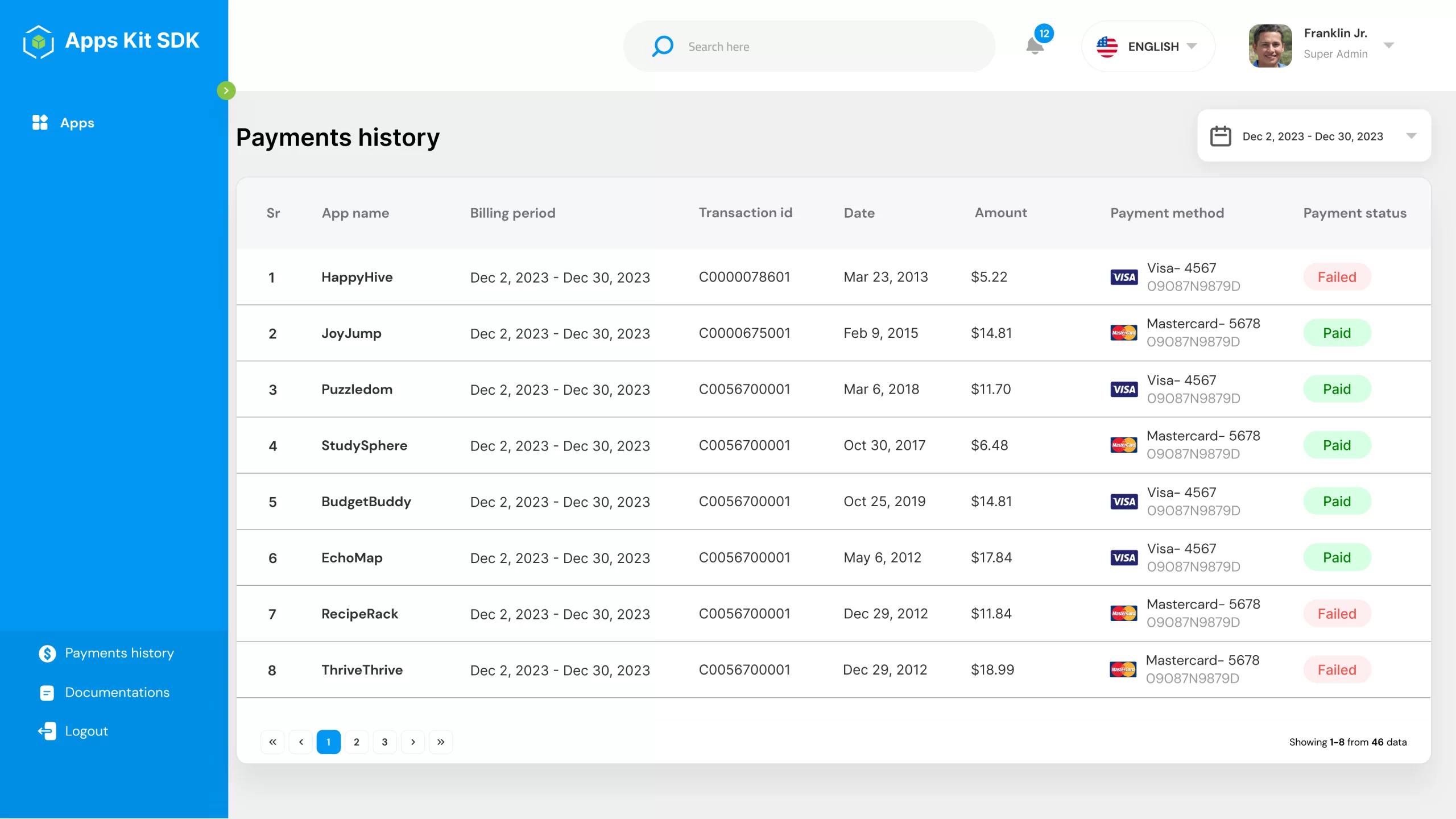Click the $18.99 amount cell
Viewport: 1456px width, 819px height.
[992, 669]
